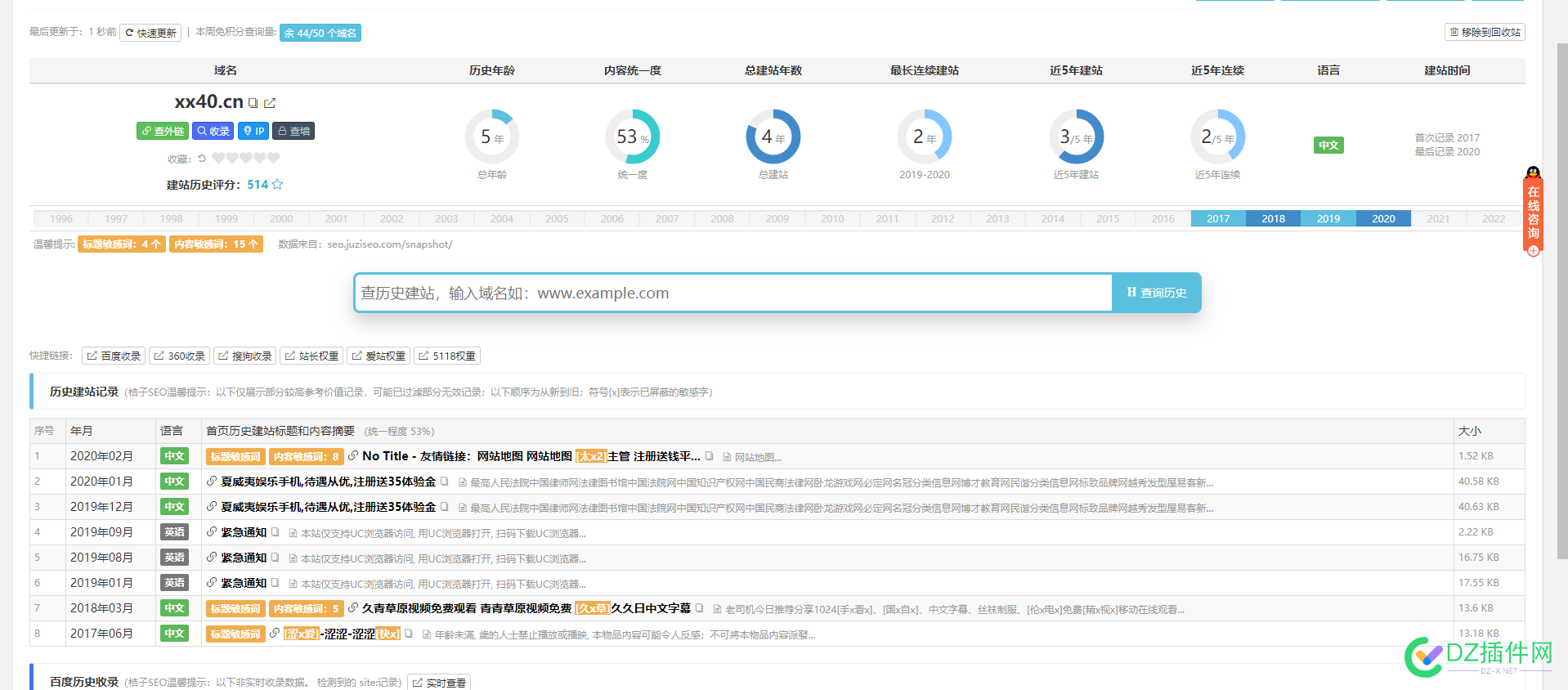Select year 2017 on the timeline
Viewport: 1568px width, 690px height.
(x=1218, y=218)
